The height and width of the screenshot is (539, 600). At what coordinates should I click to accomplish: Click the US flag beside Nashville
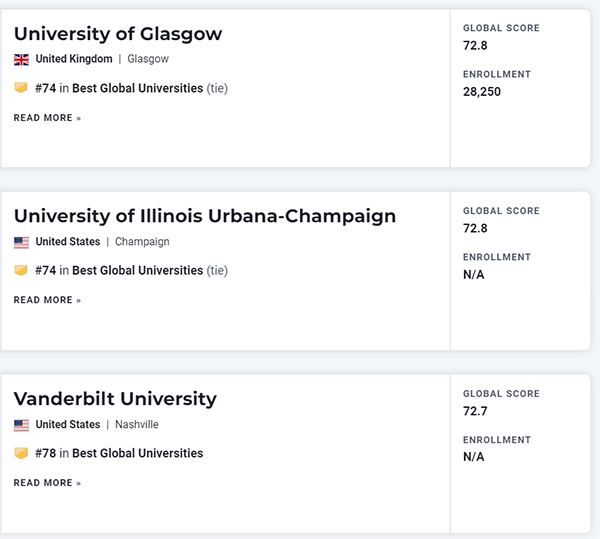point(21,425)
